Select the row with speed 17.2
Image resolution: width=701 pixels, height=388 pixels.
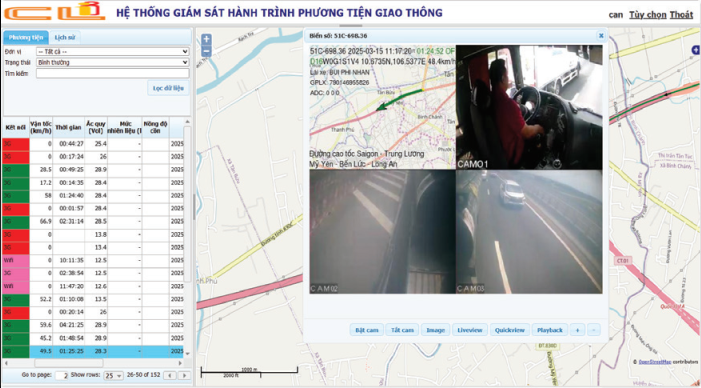point(93,183)
